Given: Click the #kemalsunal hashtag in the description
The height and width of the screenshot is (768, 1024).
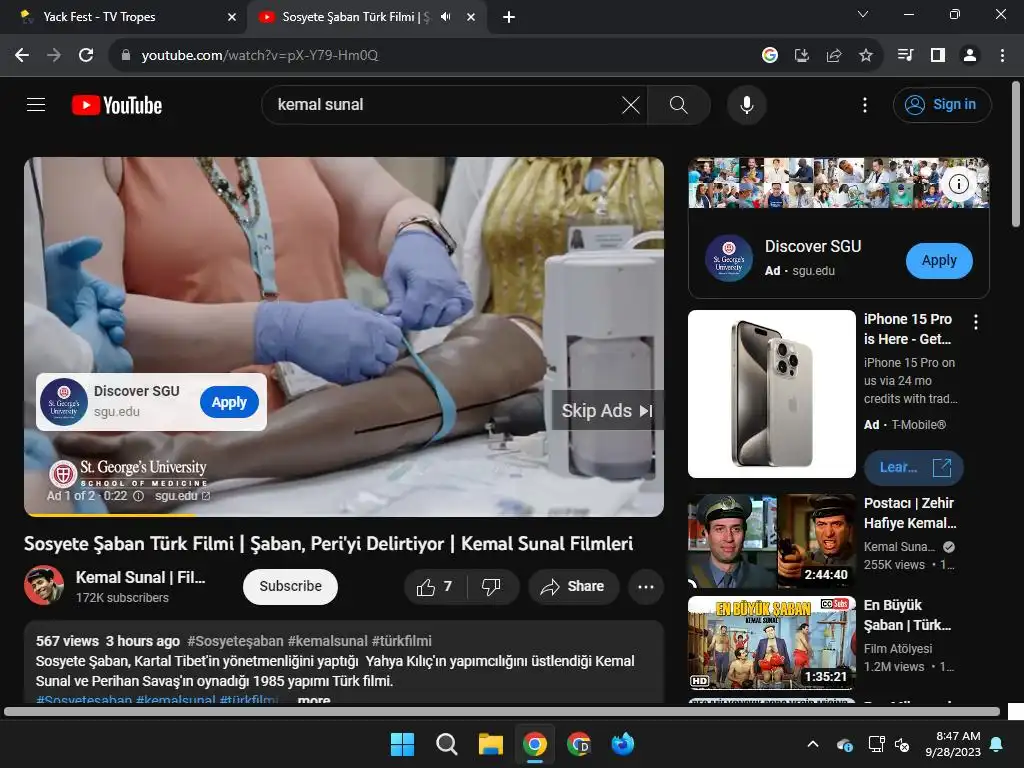Looking at the screenshot, I should [176, 699].
